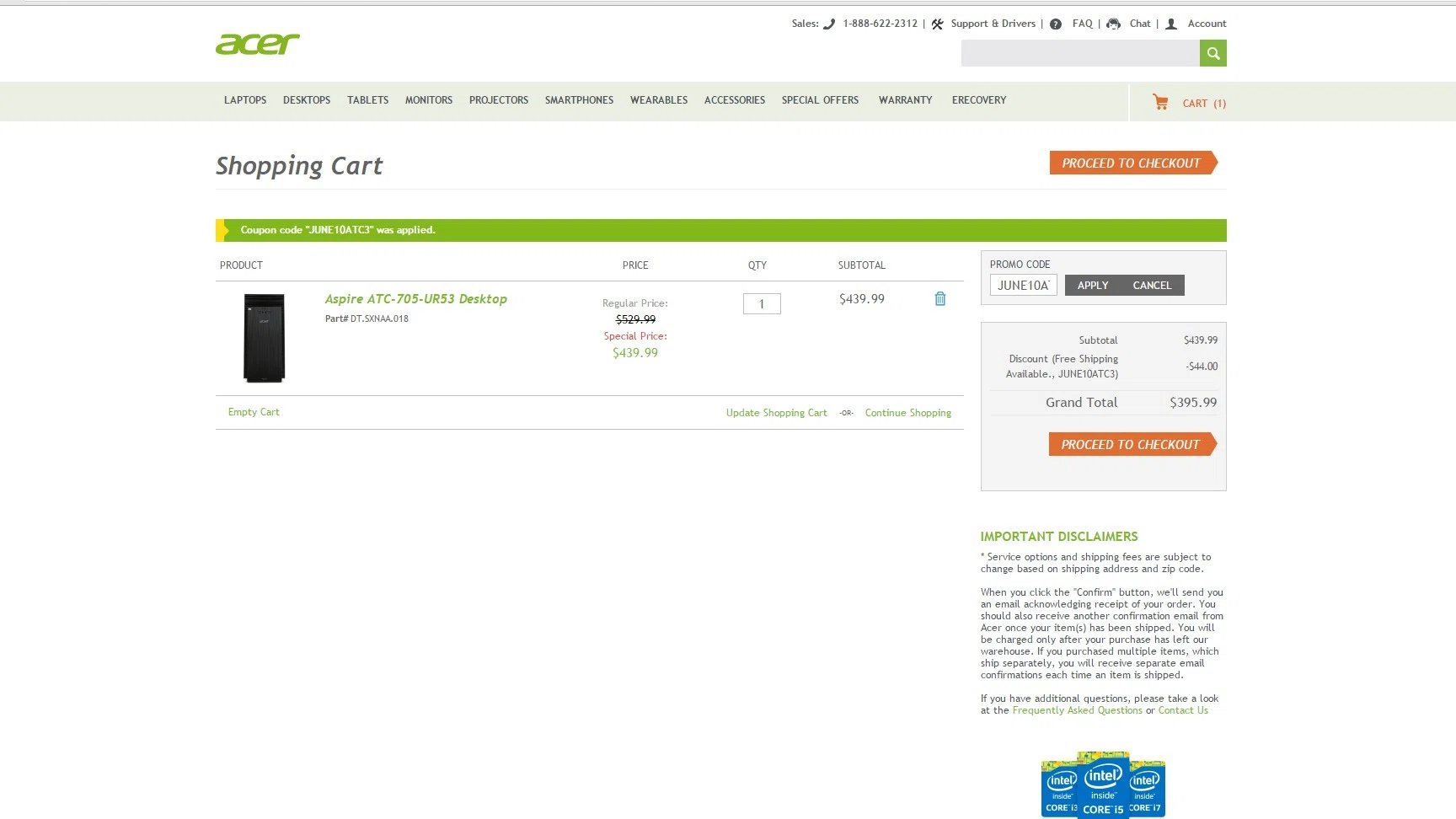Open Aspire ATC-705-UR53 Desktop product link
The image size is (1456, 819).
click(x=416, y=299)
